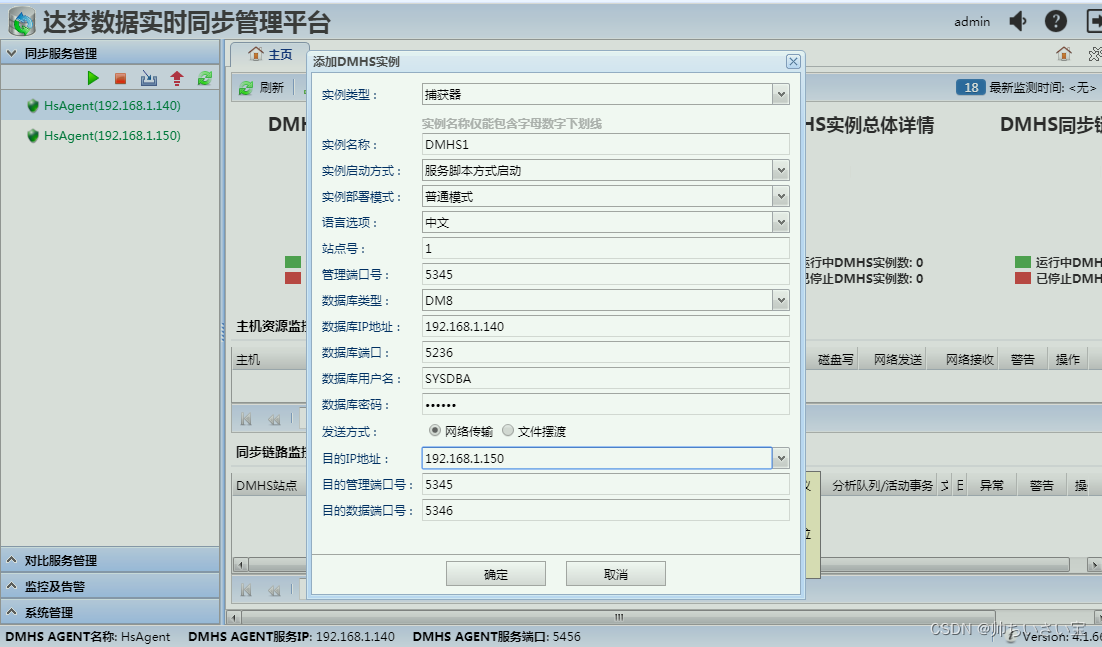Click the sound speaker icon in header
Screen dimensions: 1102x647
[x=1018, y=21]
